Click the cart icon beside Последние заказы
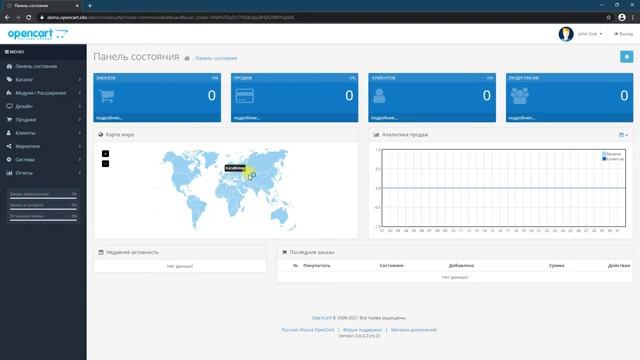The height and width of the screenshot is (360, 640). (x=284, y=252)
